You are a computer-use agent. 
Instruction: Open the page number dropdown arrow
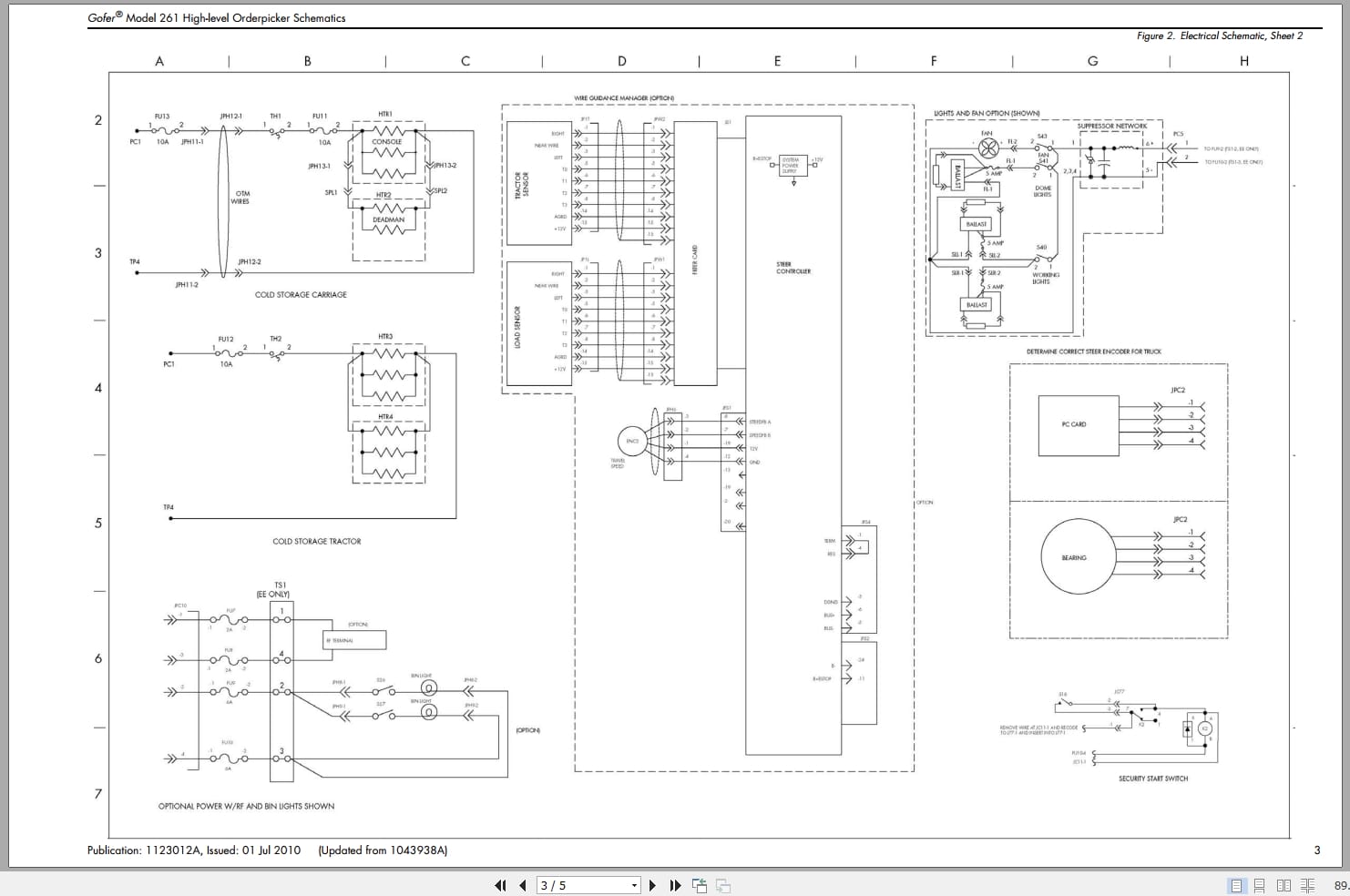[x=635, y=885]
